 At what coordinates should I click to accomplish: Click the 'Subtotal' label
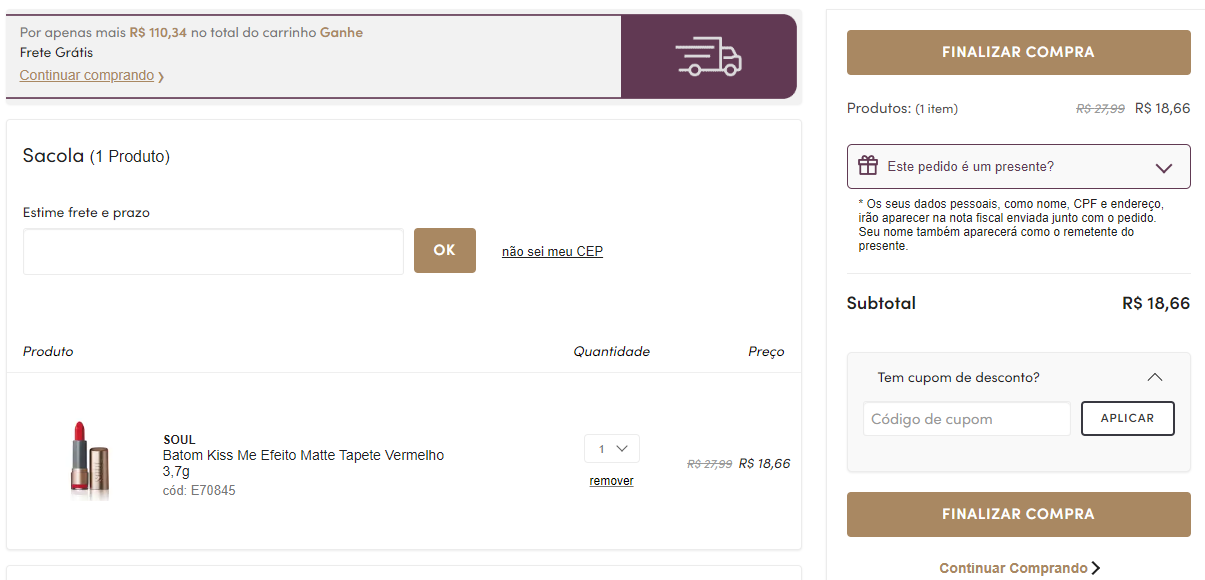(x=881, y=303)
